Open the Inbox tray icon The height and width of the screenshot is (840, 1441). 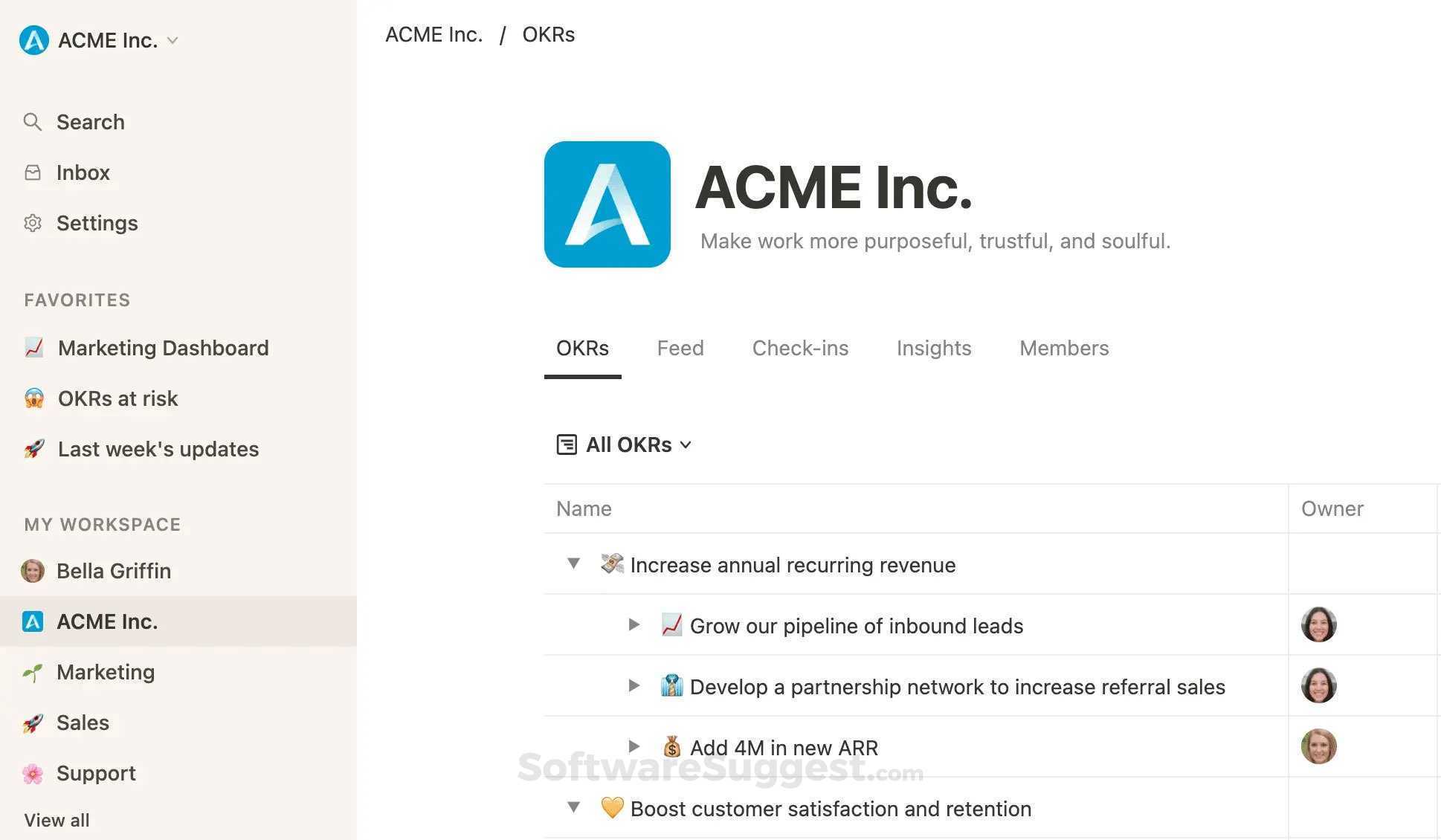click(33, 172)
